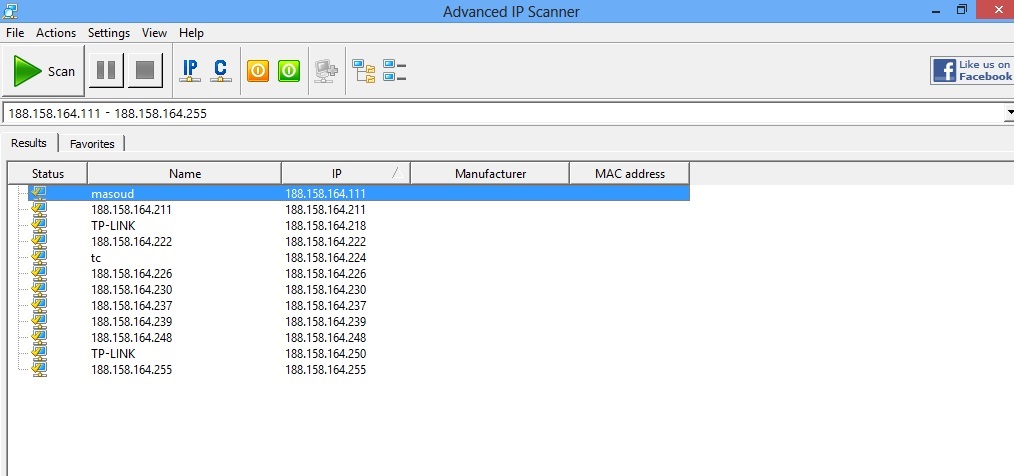1014x476 pixels.
Task: Sort by the IP column header
Action: (346, 173)
